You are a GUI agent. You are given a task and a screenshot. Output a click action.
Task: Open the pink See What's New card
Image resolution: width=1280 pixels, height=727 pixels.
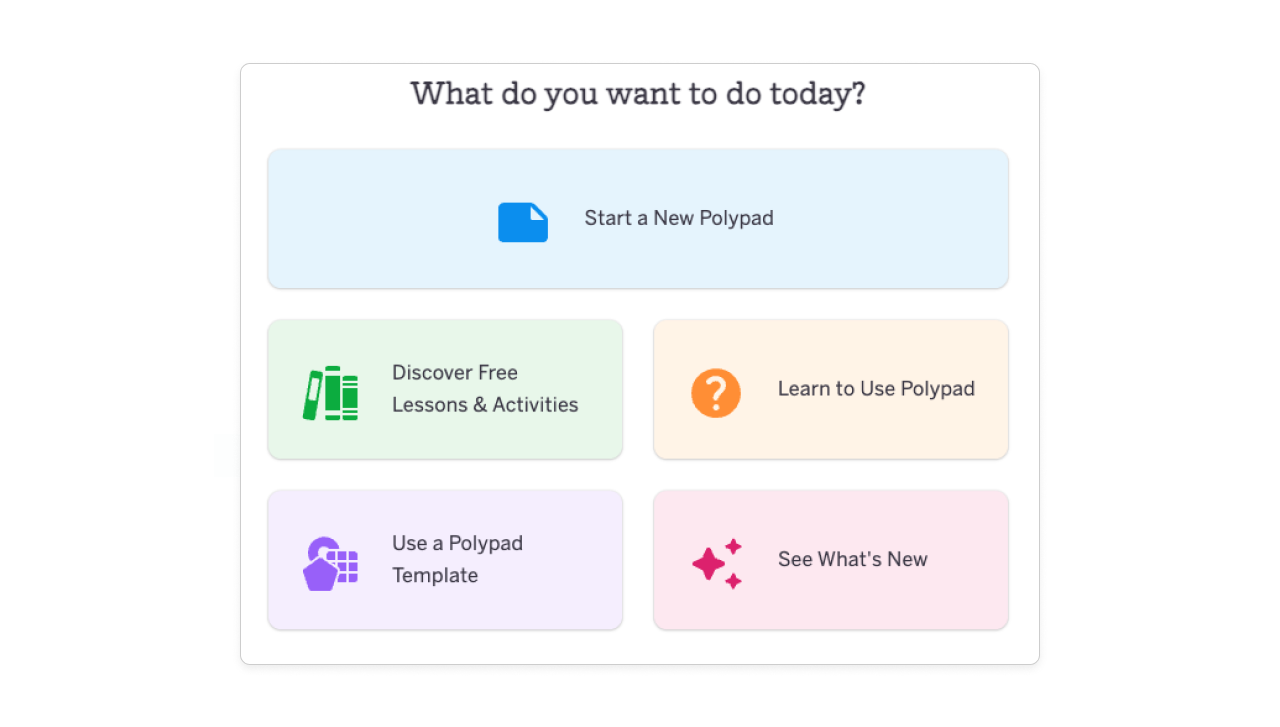point(830,600)
